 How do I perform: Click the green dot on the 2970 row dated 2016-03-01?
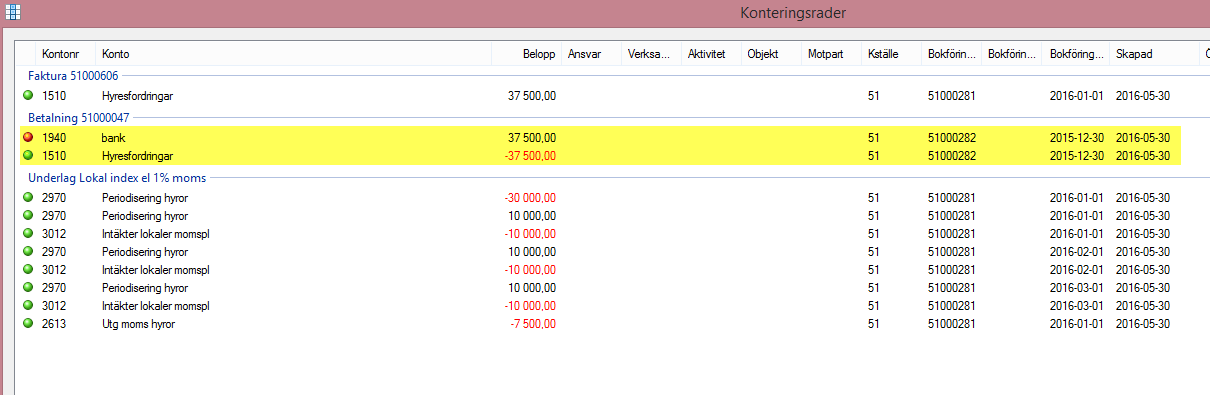tap(28, 288)
